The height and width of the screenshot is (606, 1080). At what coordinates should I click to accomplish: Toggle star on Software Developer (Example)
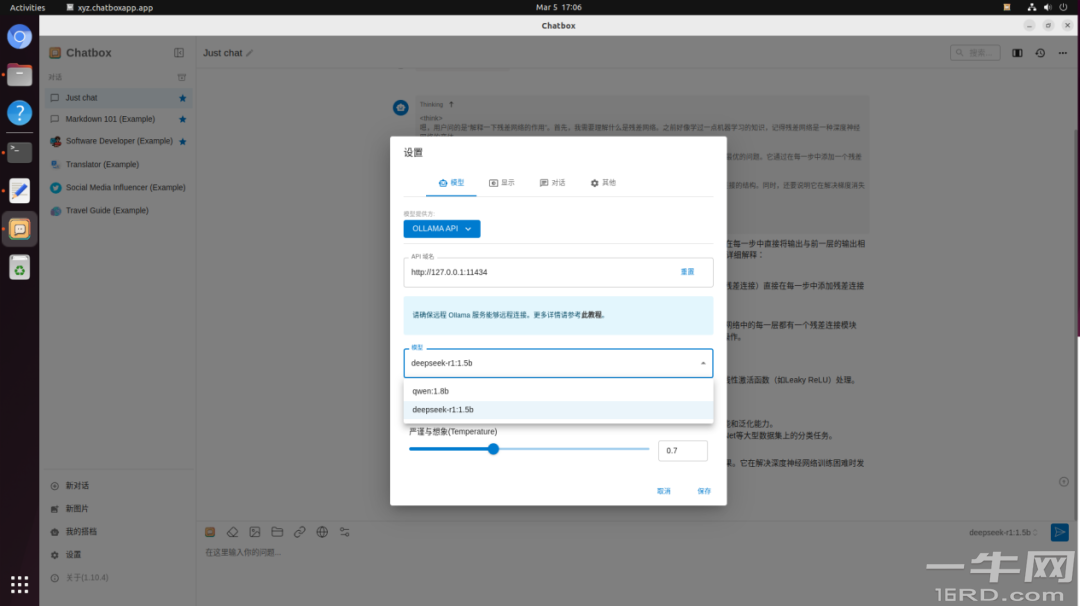pos(183,141)
